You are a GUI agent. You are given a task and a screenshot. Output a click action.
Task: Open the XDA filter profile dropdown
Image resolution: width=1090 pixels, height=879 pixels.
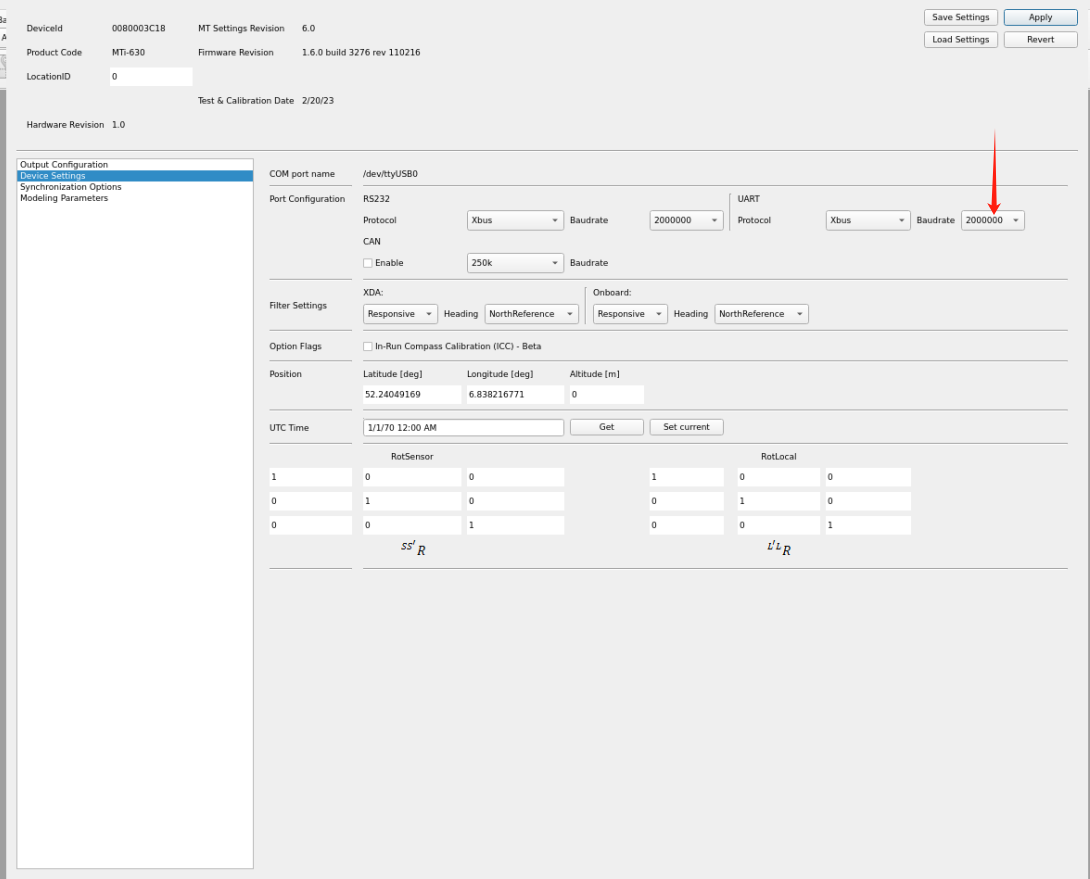400,314
